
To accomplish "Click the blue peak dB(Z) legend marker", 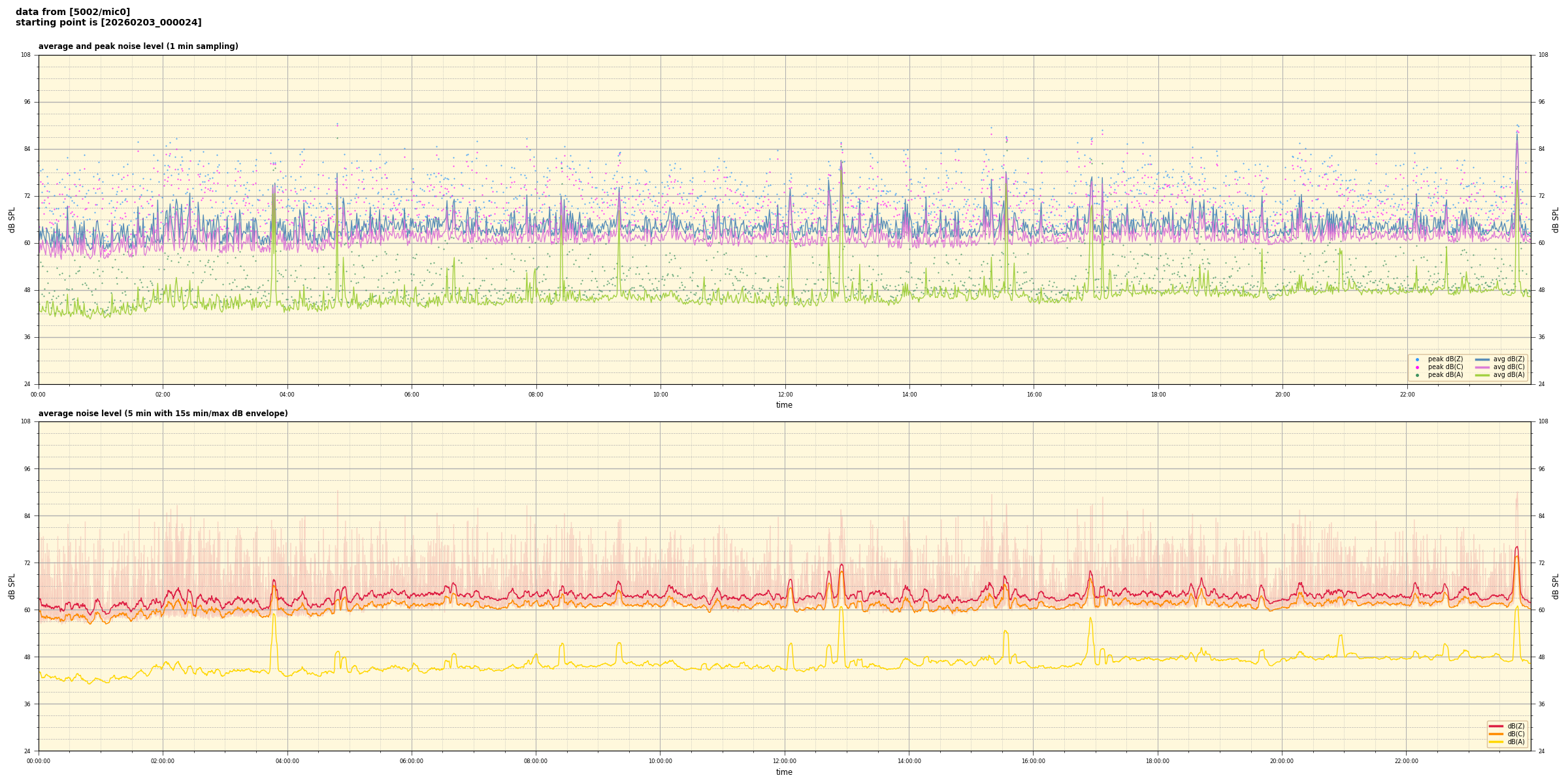I will pos(1417,359).
